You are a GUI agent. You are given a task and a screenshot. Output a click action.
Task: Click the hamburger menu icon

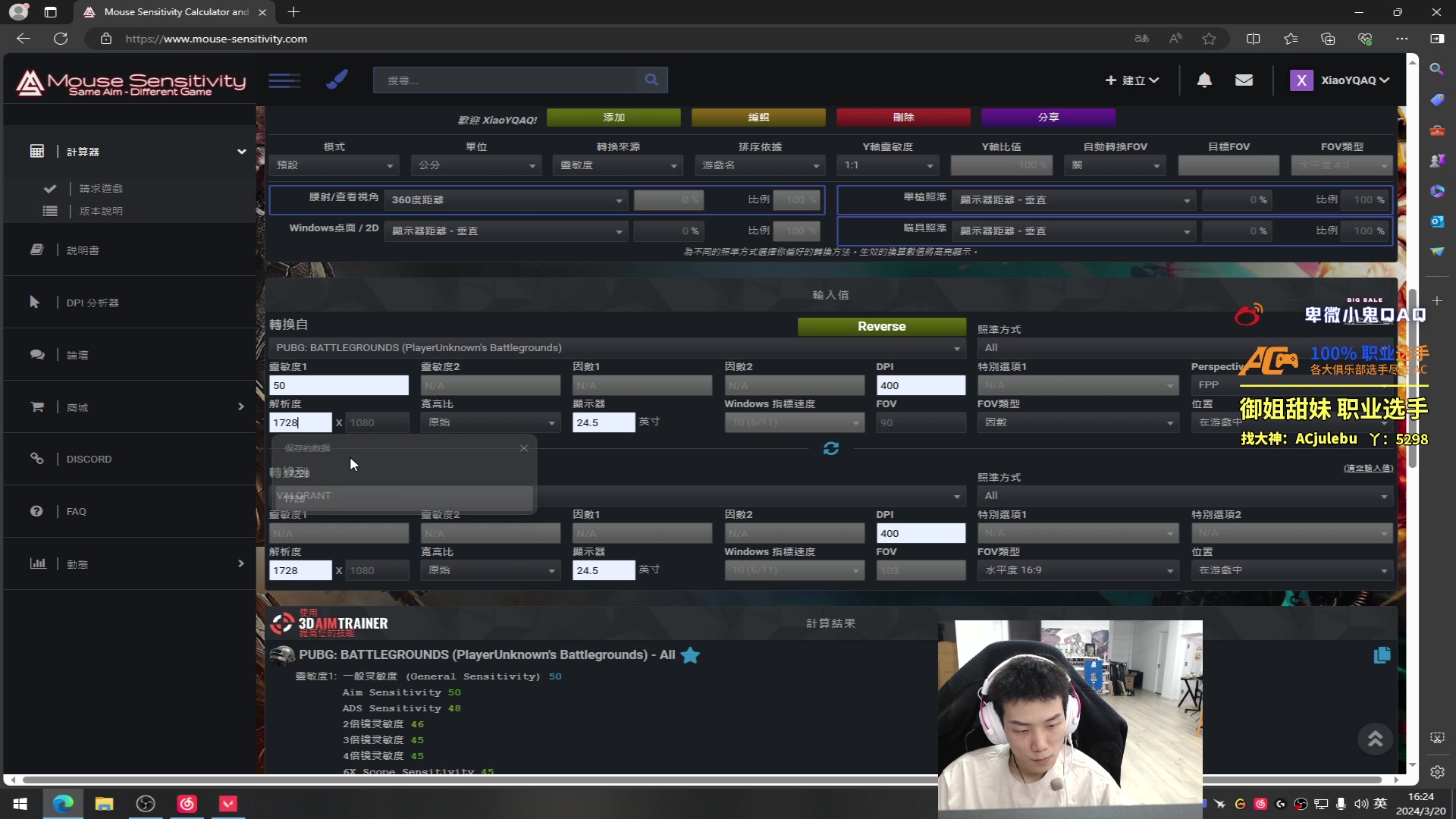[284, 80]
